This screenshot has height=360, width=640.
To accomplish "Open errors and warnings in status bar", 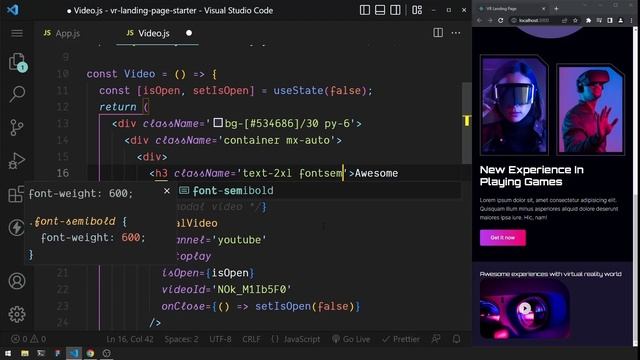I will pyautogui.click(x=29, y=339).
